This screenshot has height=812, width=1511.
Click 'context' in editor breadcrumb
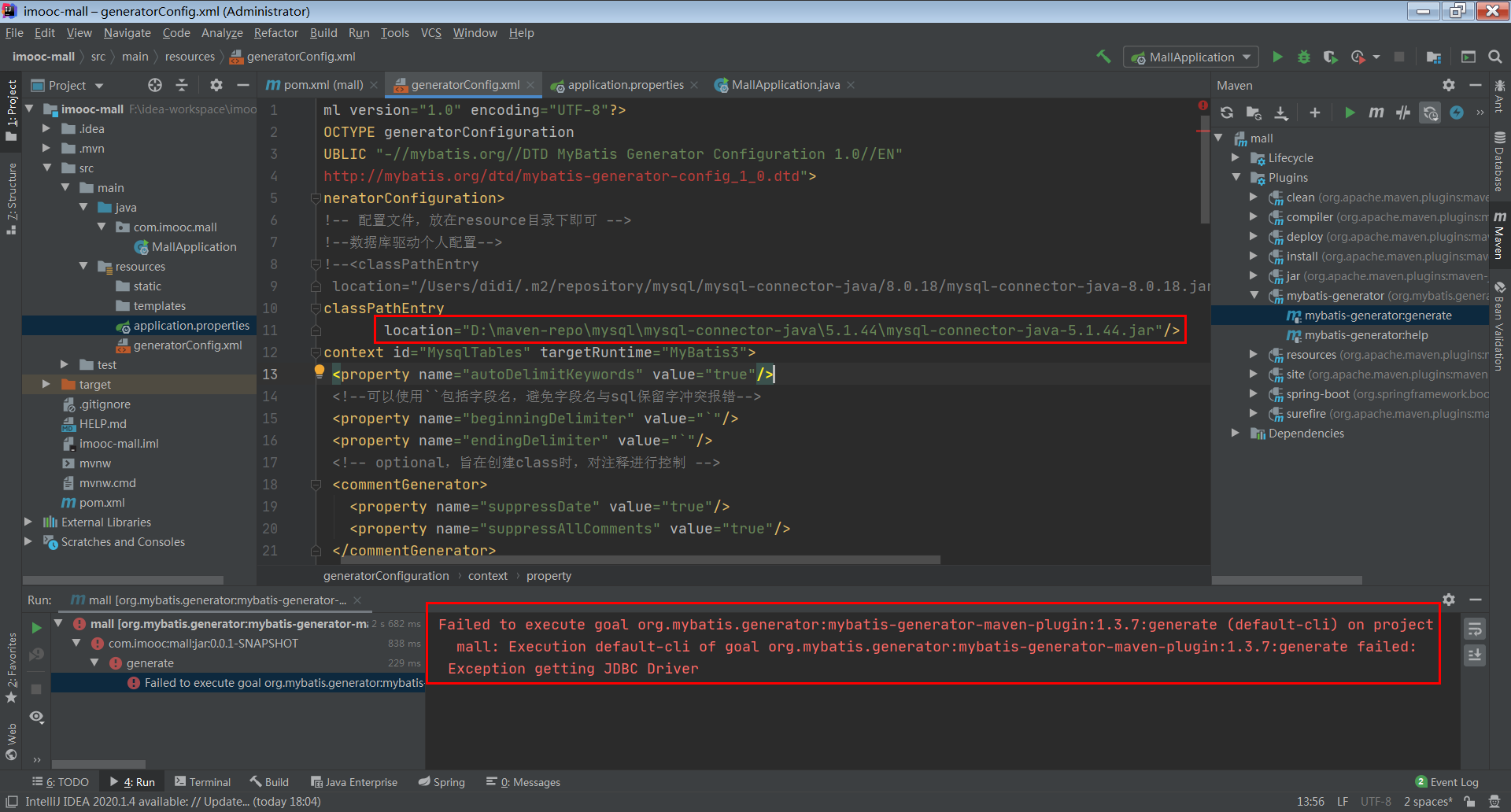coord(488,576)
